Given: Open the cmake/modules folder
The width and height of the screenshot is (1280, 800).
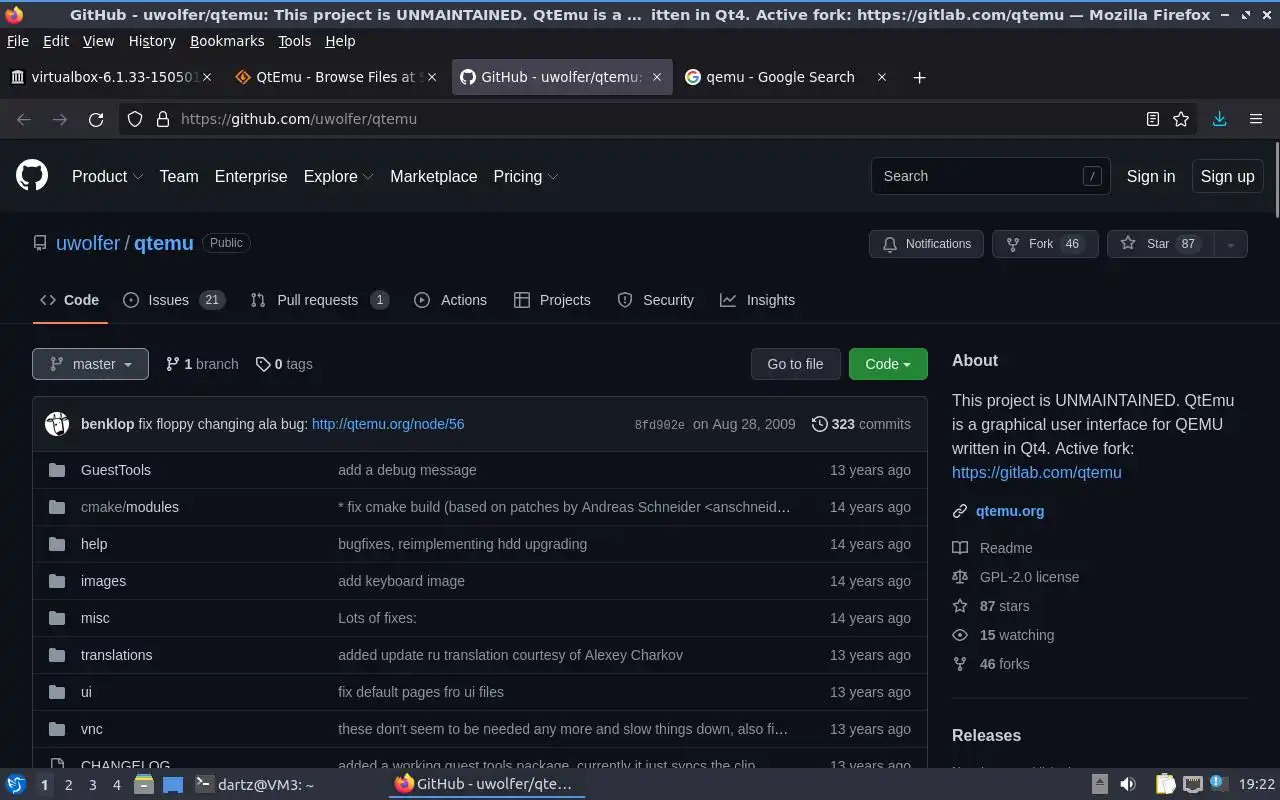Looking at the screenshot, I should pyautogui.click(x=130, y=507).
